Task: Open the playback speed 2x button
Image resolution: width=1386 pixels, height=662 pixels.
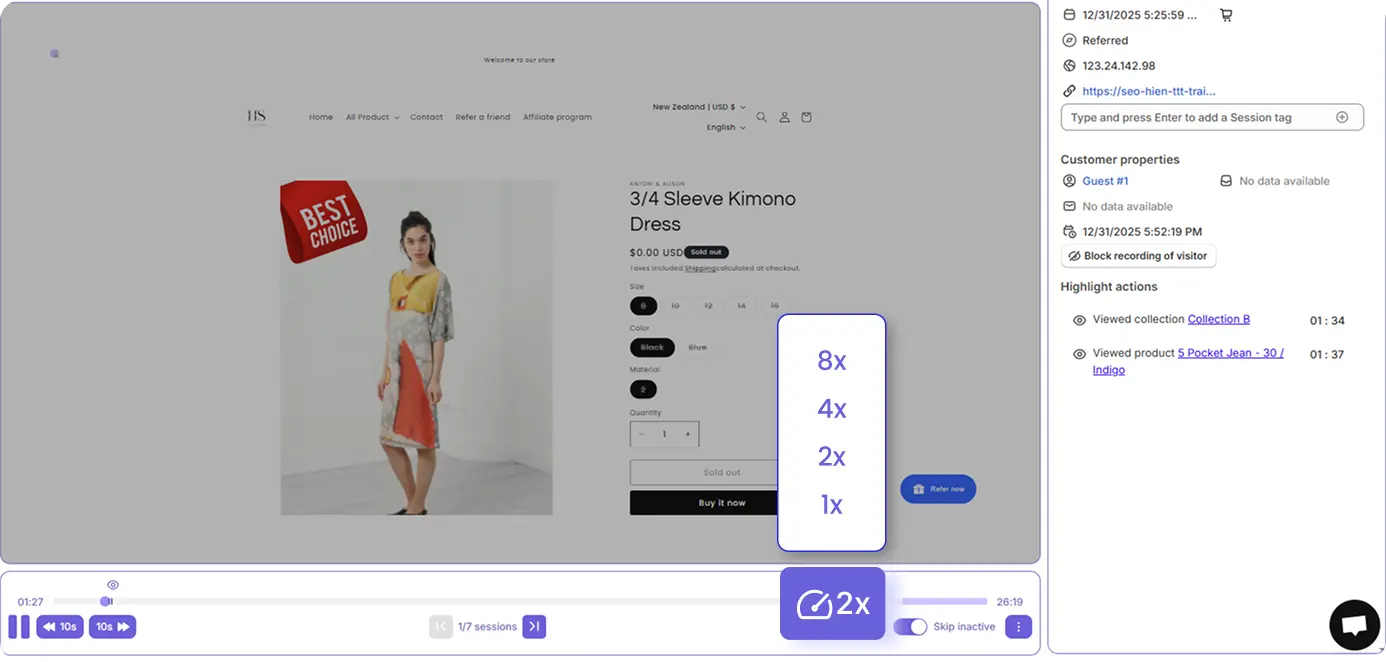Action: [832, 604]
